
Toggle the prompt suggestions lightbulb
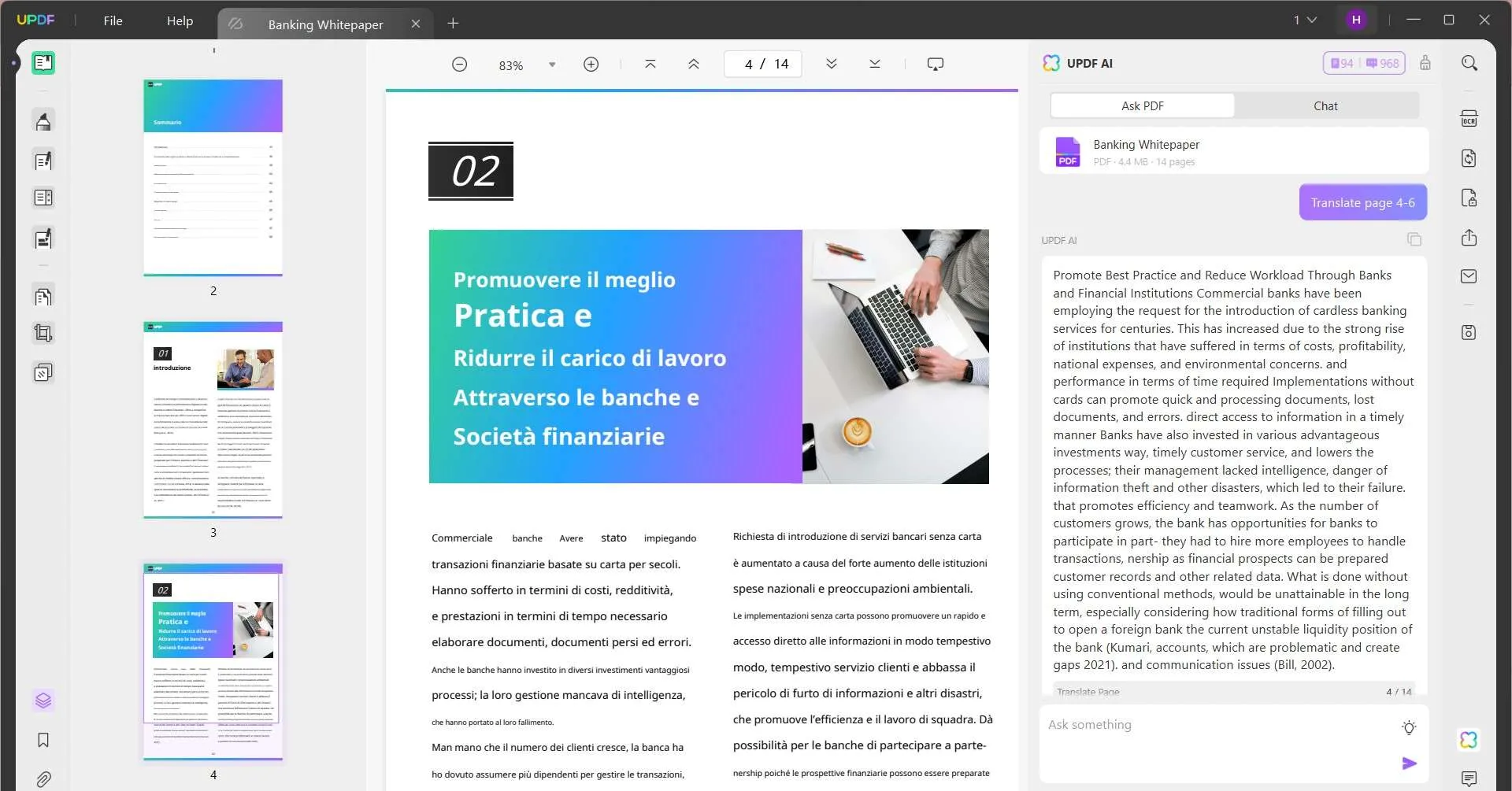(1409, 728)
